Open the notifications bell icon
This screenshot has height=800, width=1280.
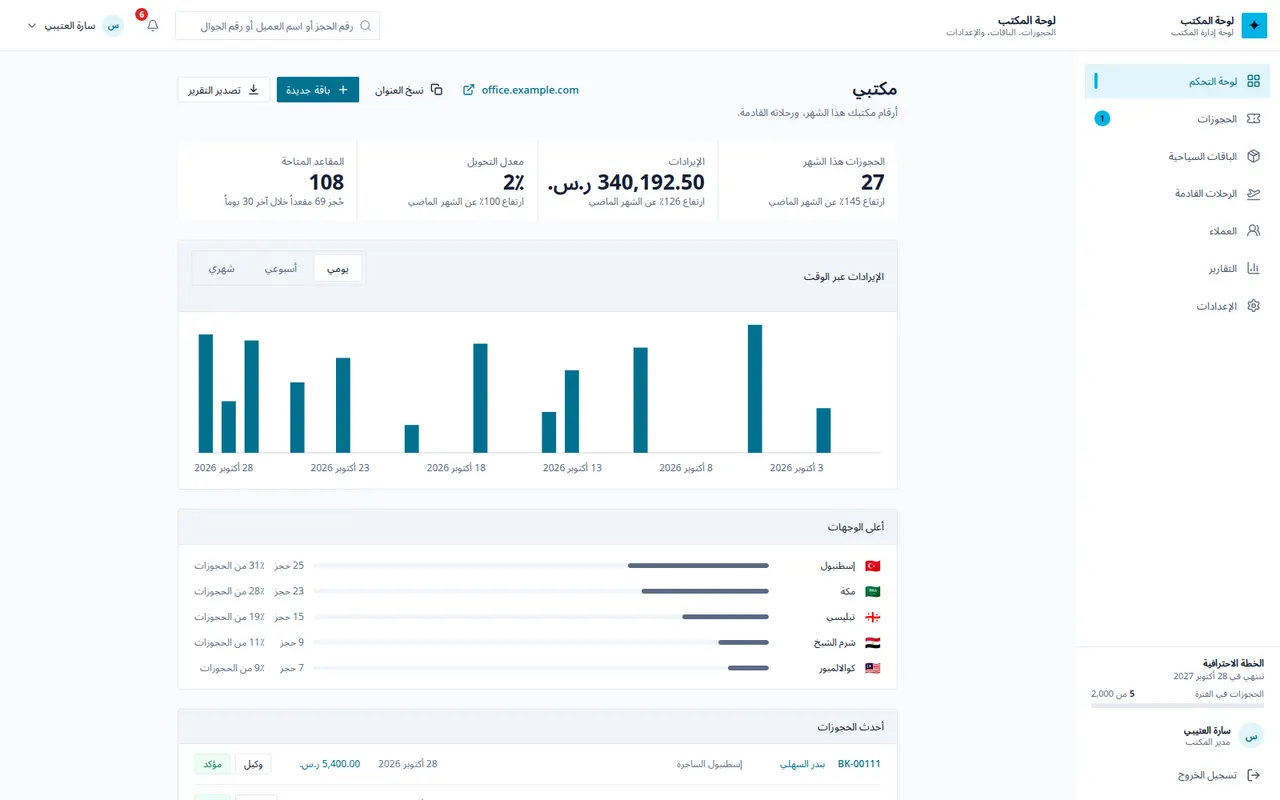pos(152,25)
